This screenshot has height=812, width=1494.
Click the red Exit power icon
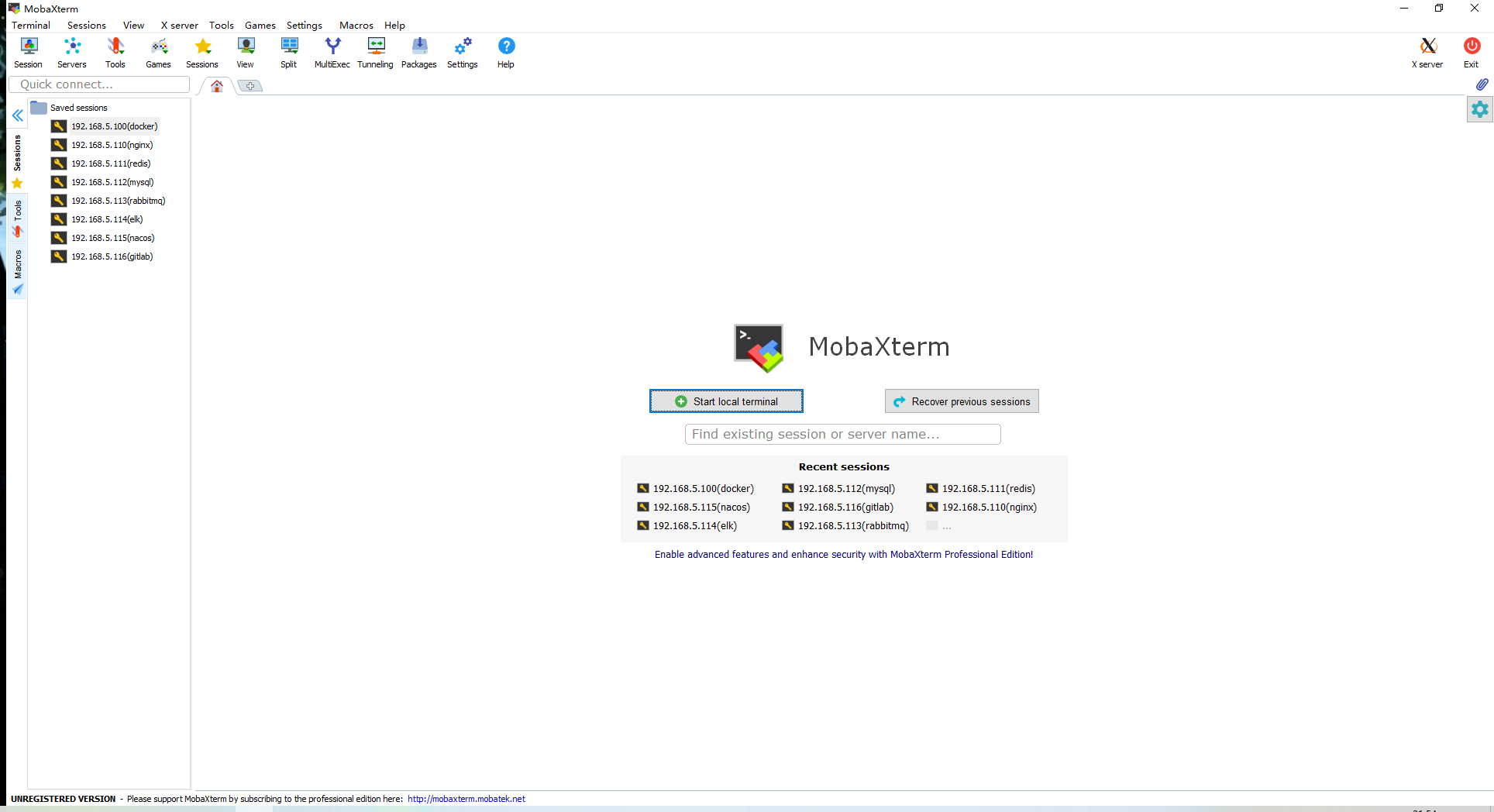(x=1472, y=53)
